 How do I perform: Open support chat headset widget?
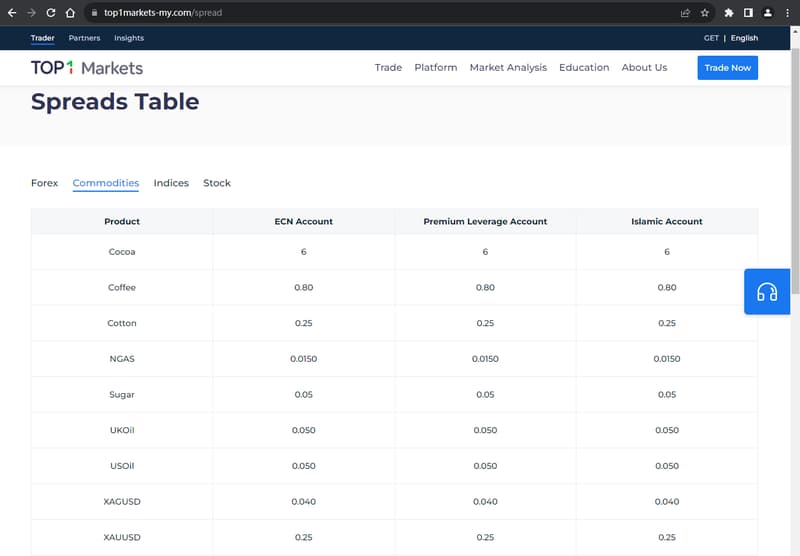click(x=767, y=291)
